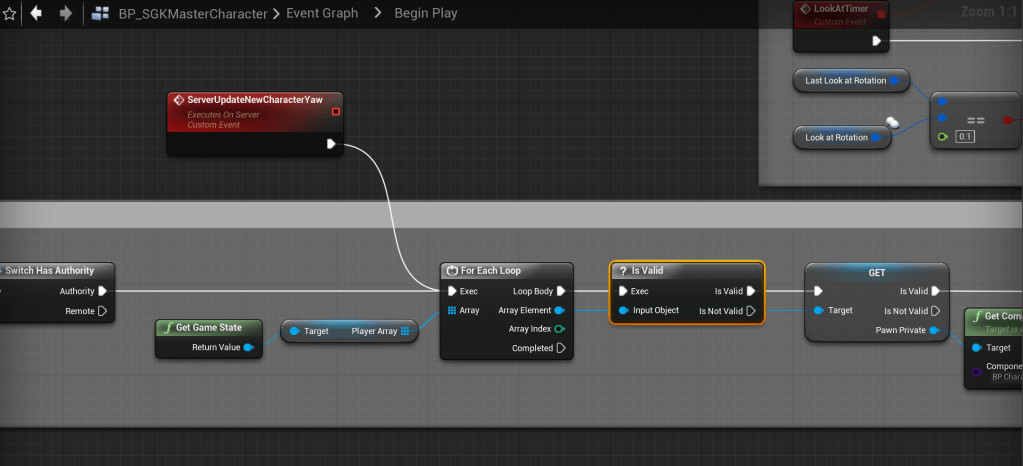
Task: Click the Player Array output pin
Action: pos(405,331)
